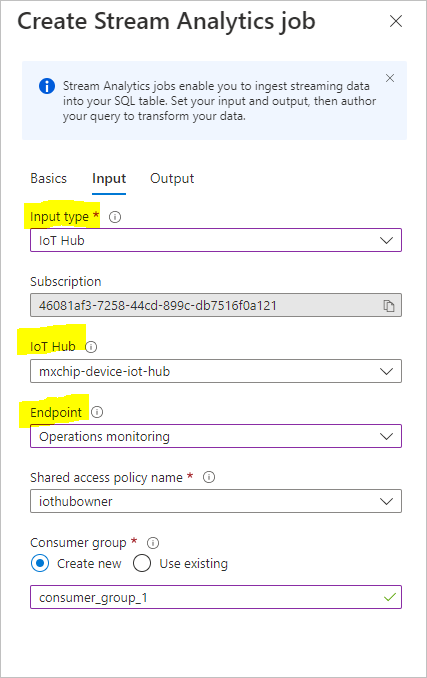Image resolution: width=427 pixels, height=678 pixels.
Task: Open the Input type dropdown showing IoT Hub
Action: (x=216, y=240)
